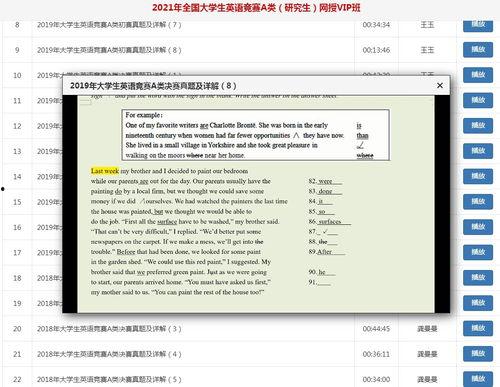Play row 12 lesson with 播放 button
500x387 pixels.
click(478, 126)
